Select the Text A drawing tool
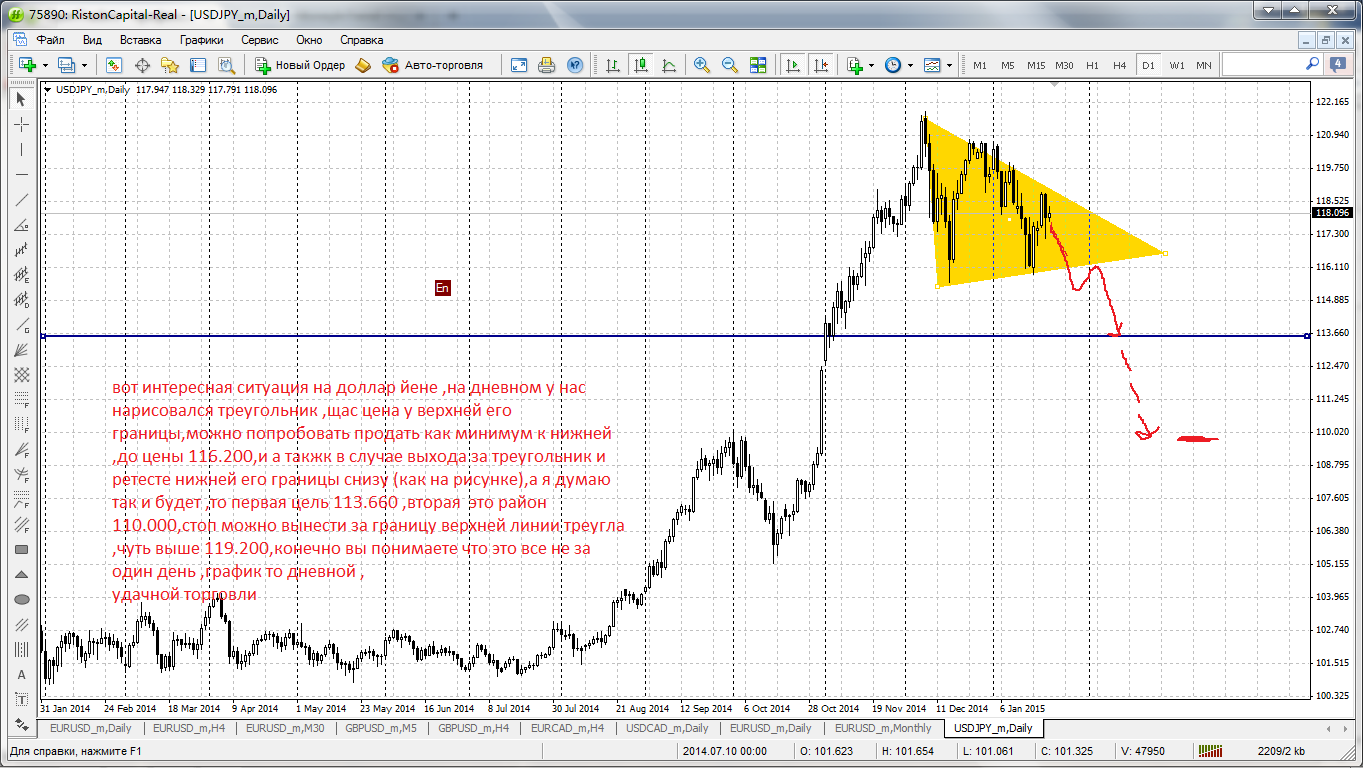 21,675
